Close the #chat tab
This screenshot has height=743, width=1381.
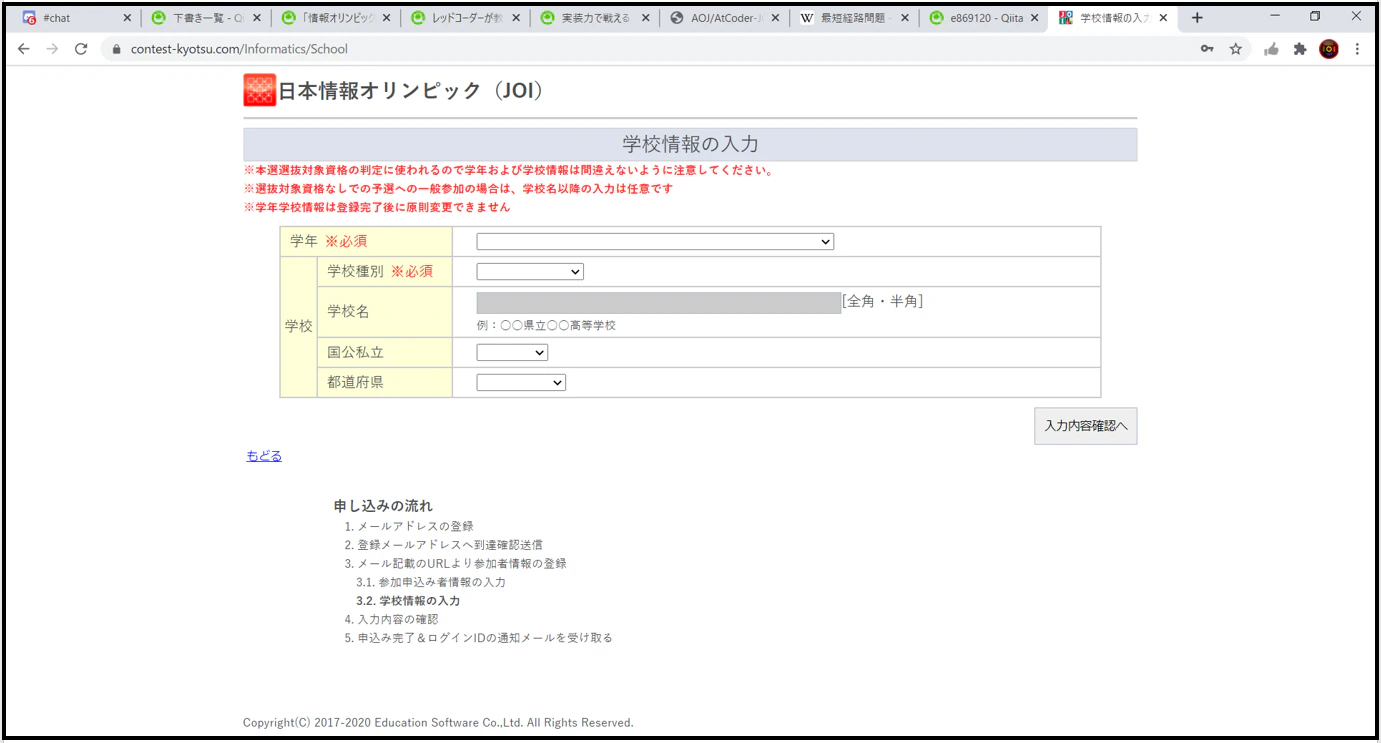tap(127, 18)
